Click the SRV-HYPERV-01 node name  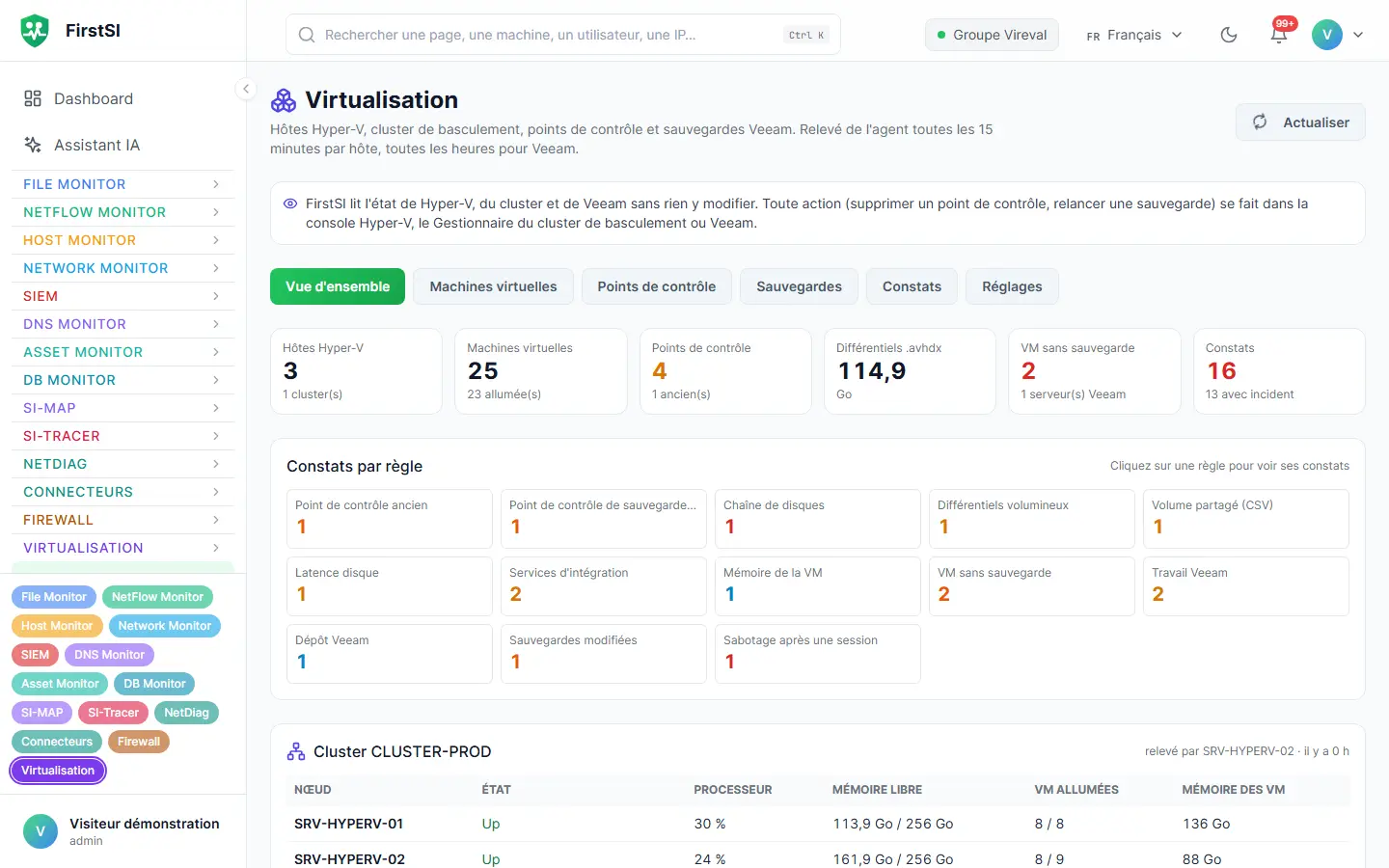tap(348, 824)
